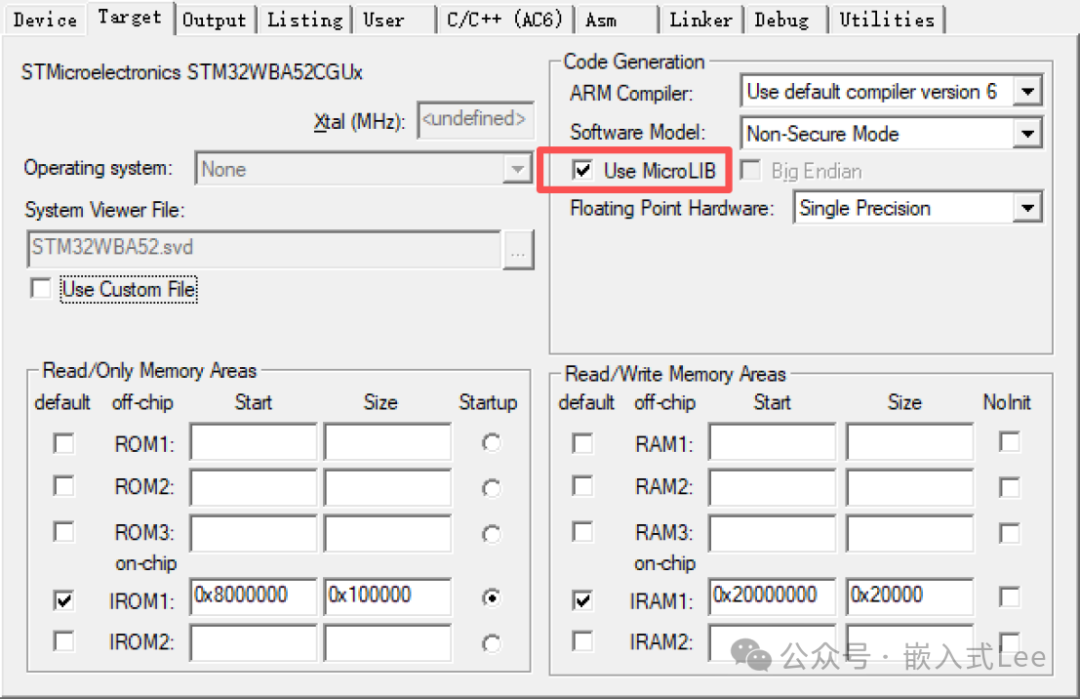This screenshot has height=699, width=1080.
Task: Click the ROM1 Size field
Action: click(388, 442)
